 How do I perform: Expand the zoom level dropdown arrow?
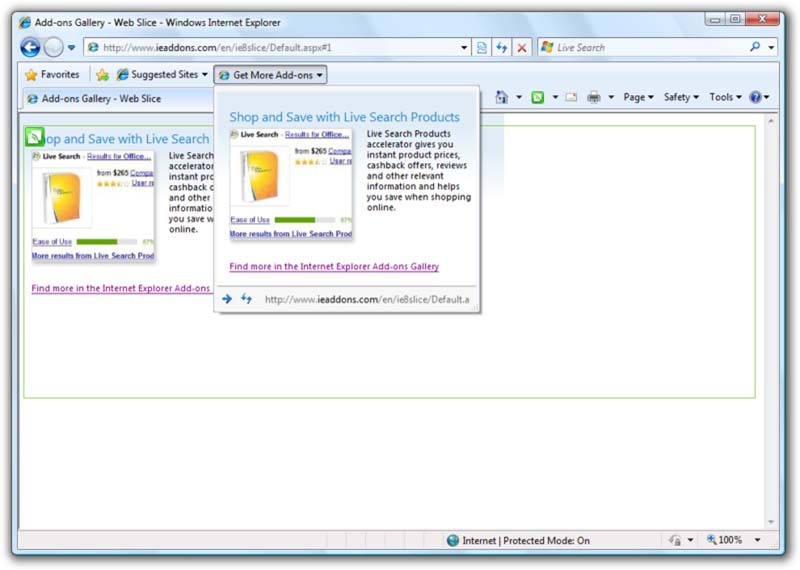pyautogui.click(x=758, y=540)
